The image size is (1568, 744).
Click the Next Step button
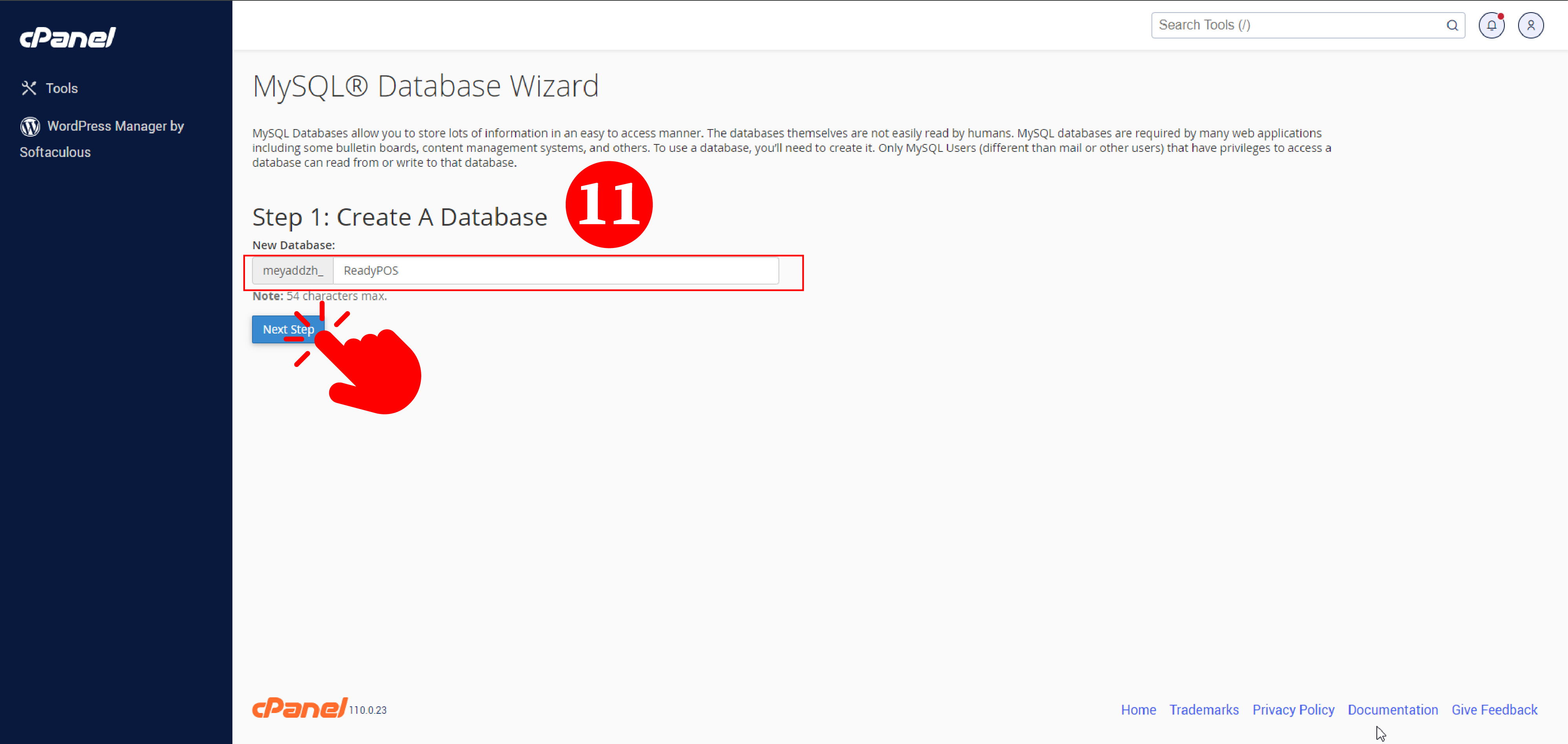point(289,329)
